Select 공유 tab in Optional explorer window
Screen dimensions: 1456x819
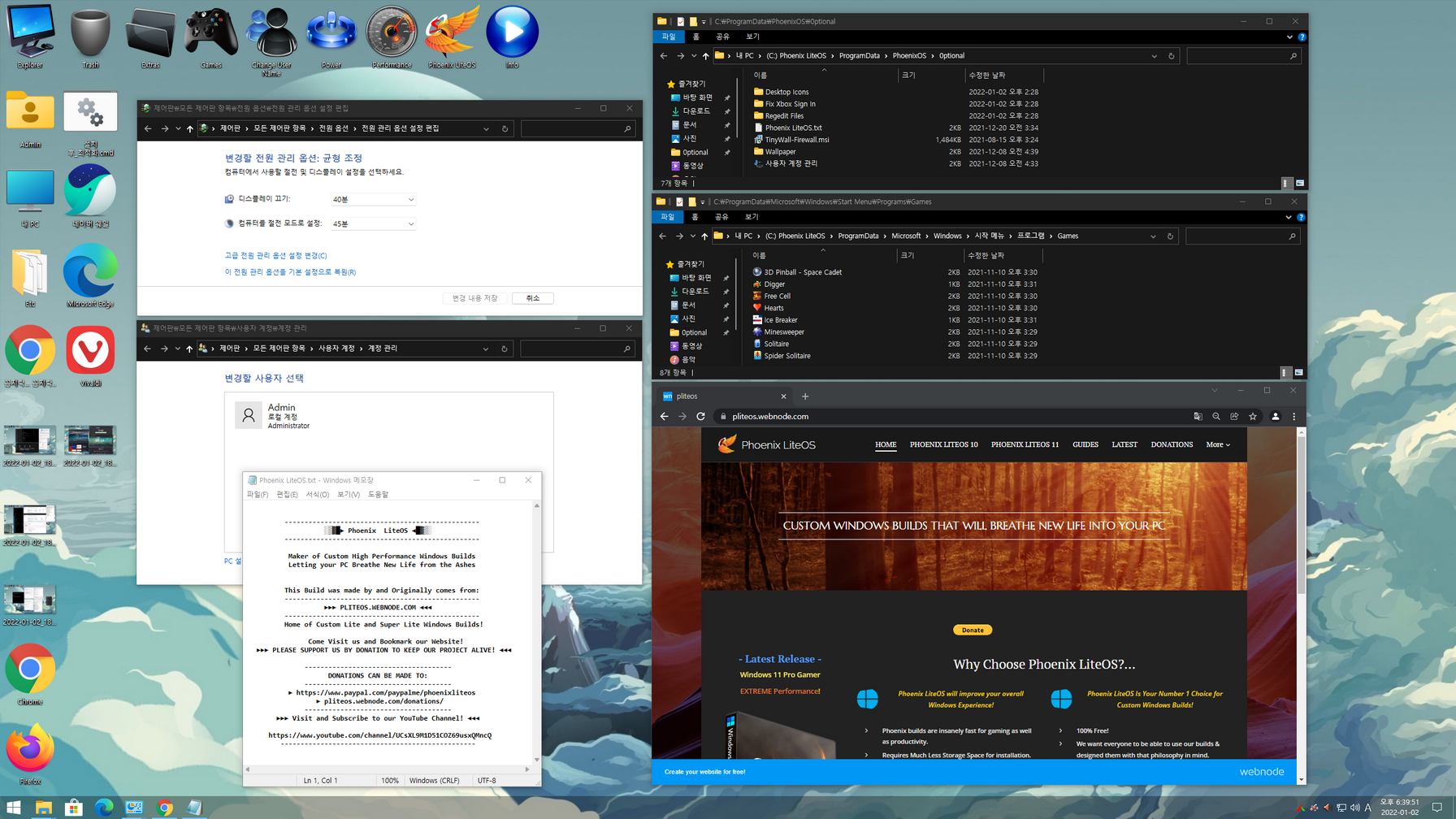pyautogui.click(x=722, y=37)
